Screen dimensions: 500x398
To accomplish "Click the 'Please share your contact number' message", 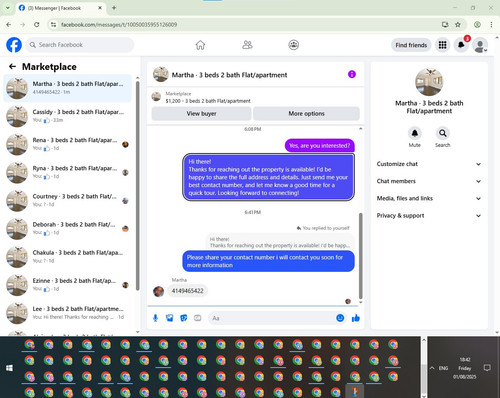I will pos(268,261).
